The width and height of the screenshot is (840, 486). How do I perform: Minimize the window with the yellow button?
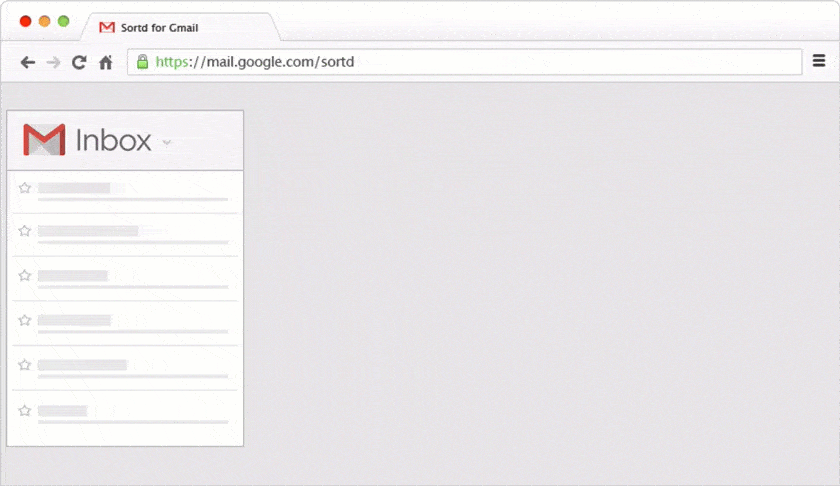(44, 21)
